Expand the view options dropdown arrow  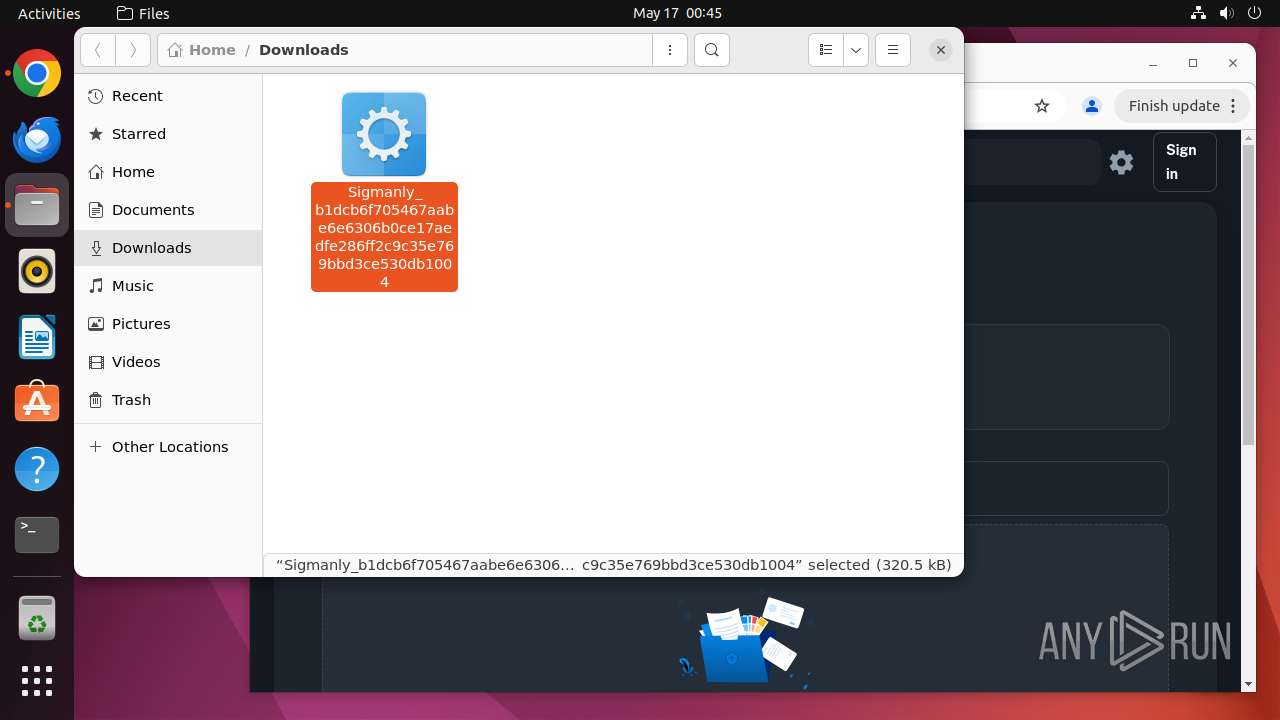856,50
